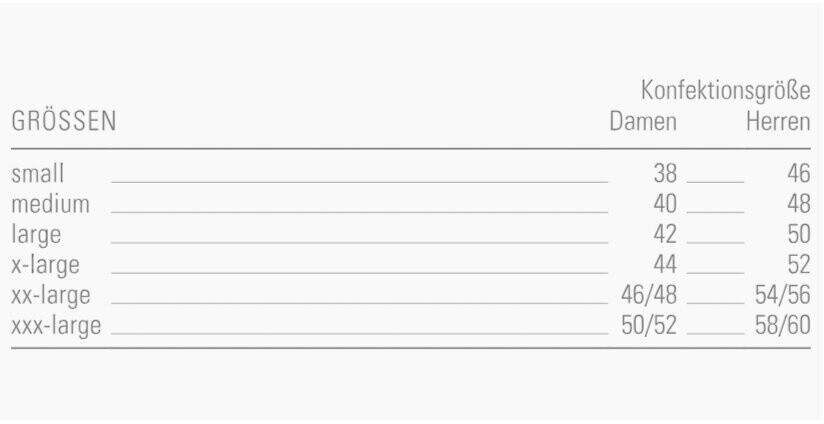Select the large size row label
Image resolution: width=824 pixels, height=424 pixels.
[36, 235]
